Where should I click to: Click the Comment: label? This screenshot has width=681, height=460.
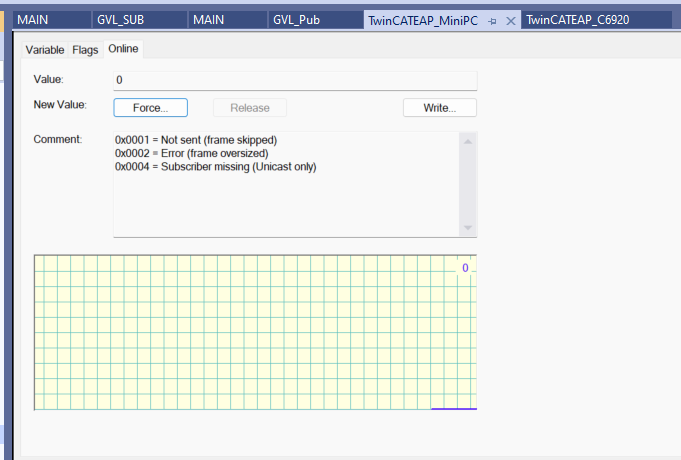[58, 139]
